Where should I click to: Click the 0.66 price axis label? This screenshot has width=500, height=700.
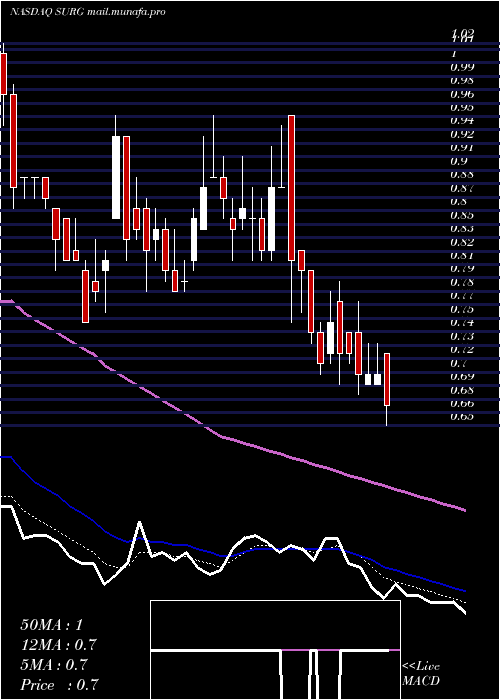(x=462, y=404)
